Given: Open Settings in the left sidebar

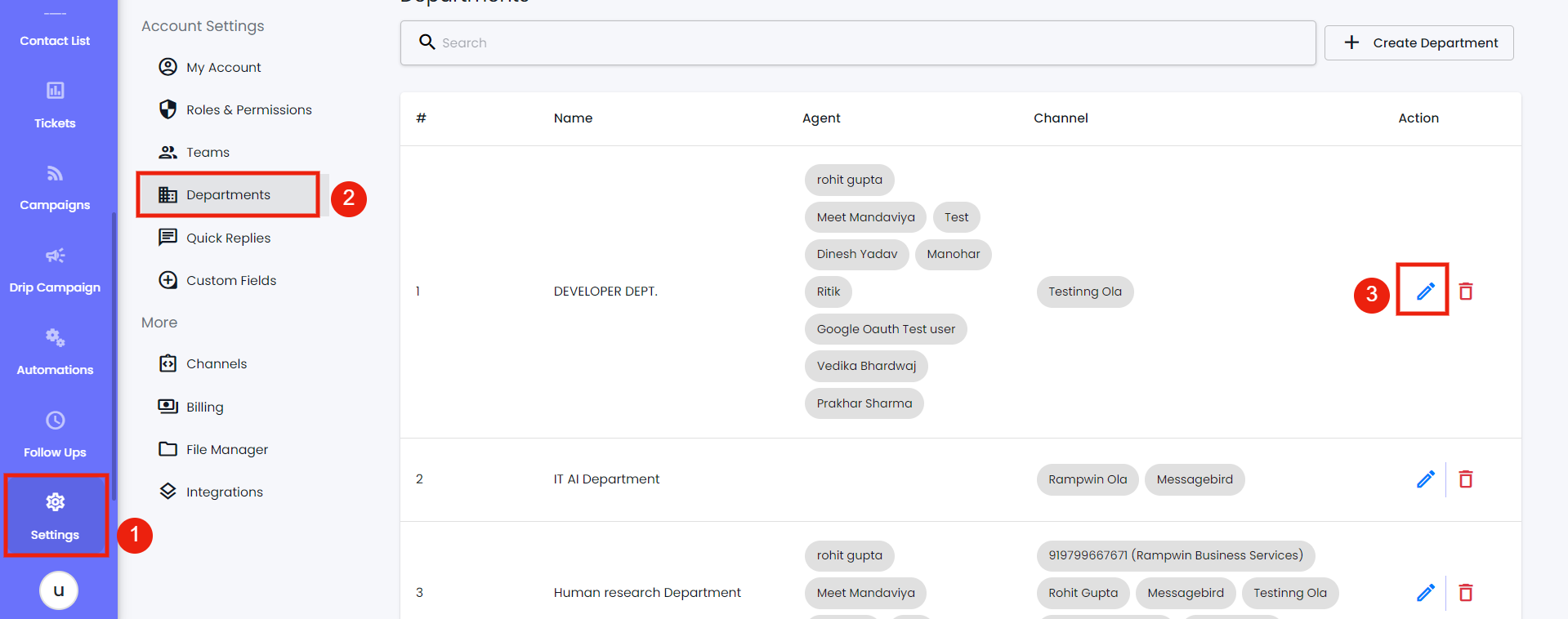Looking at the screenshot, I should pos(55,516).
